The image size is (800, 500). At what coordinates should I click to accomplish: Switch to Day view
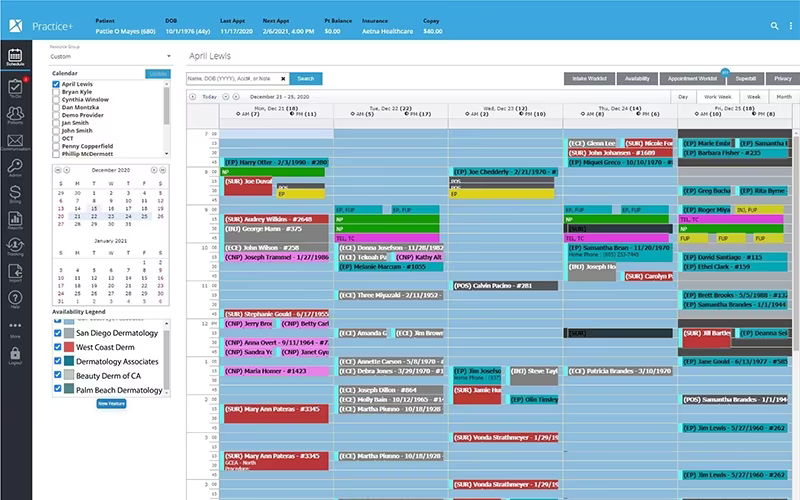(x=683, y=96)
